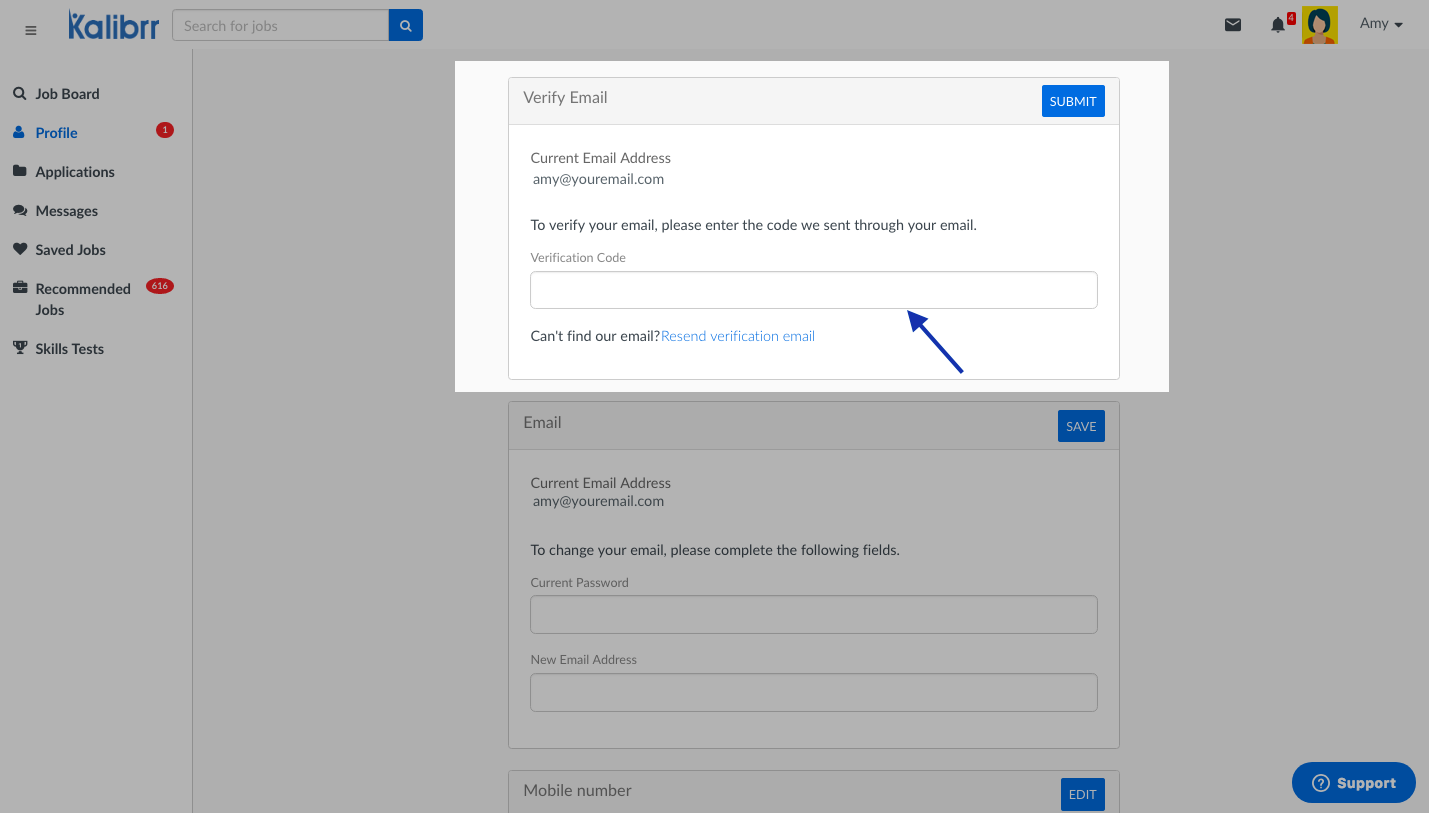Click the Kalibrr logo

113,26
